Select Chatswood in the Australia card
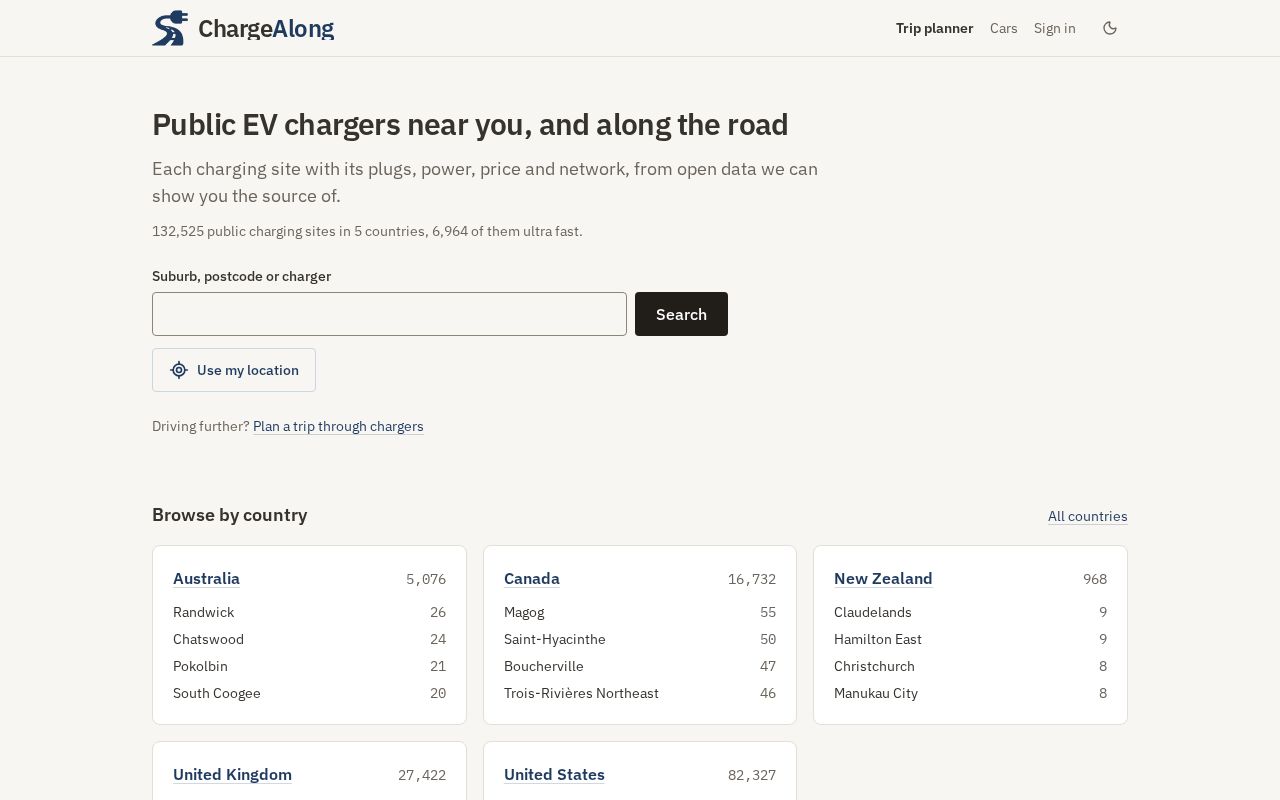The height and width of the screenshot is (800, 1280). click(x=208, y=639)
